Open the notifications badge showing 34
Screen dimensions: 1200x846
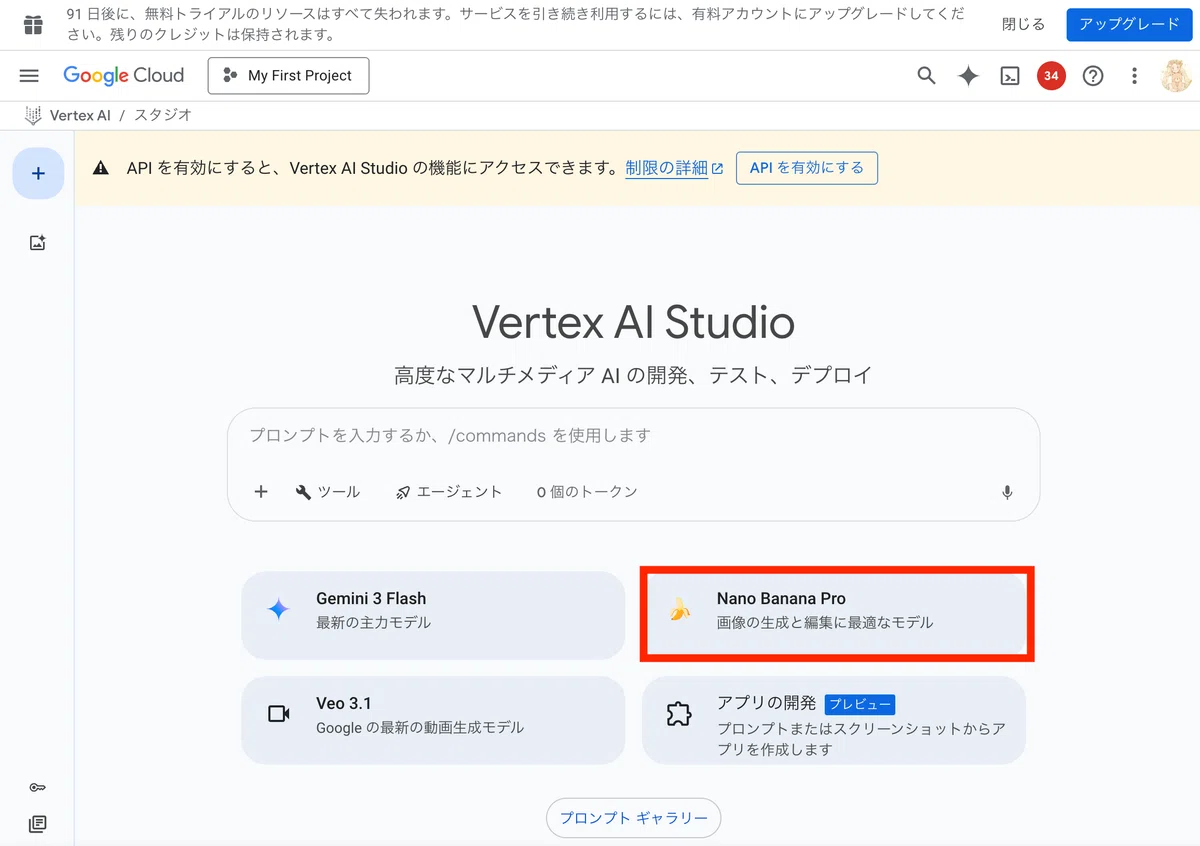[1051, 76]
